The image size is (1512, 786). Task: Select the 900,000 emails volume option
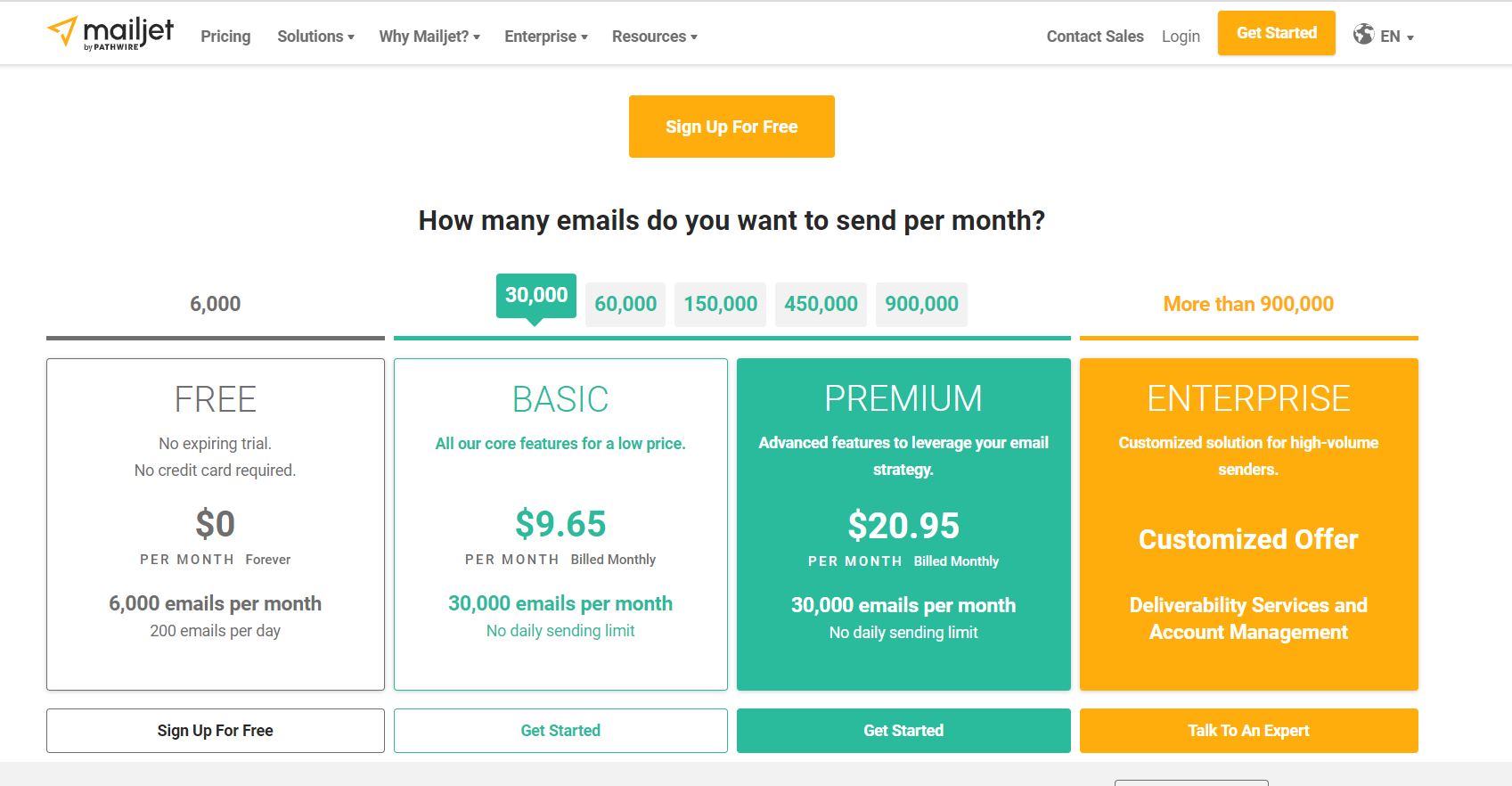[921, 305]
